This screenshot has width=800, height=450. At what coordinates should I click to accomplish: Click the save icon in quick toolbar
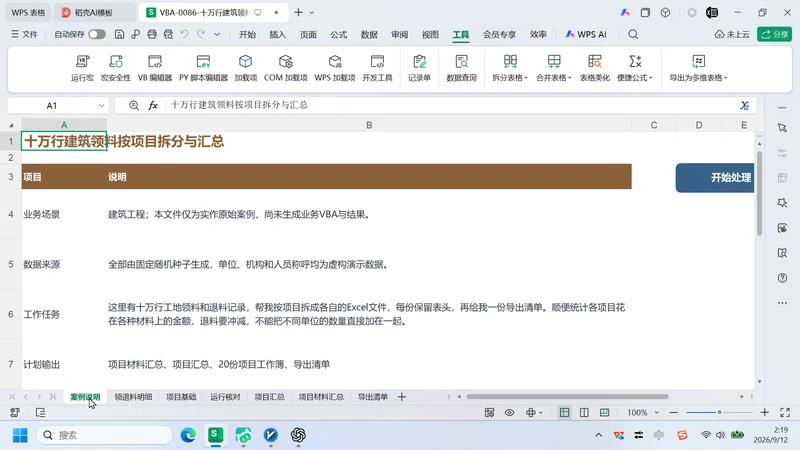(x=119, y=34)
